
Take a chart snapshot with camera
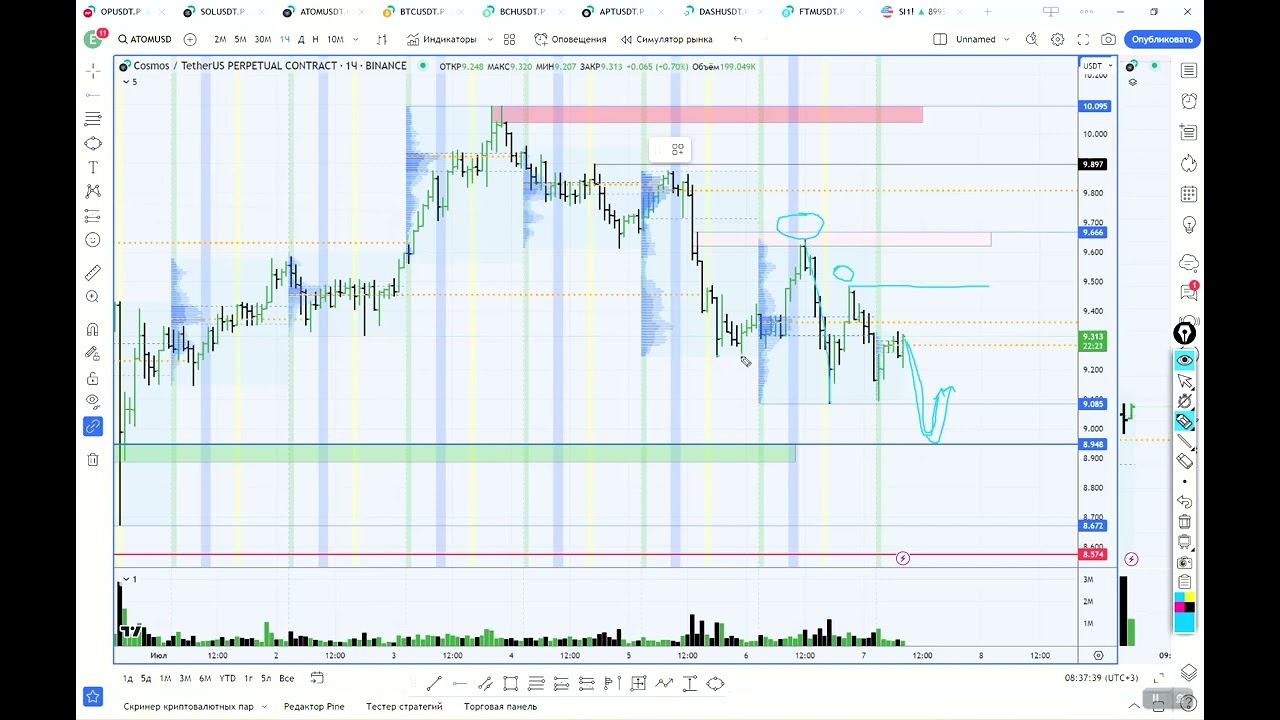(1108, 39)
